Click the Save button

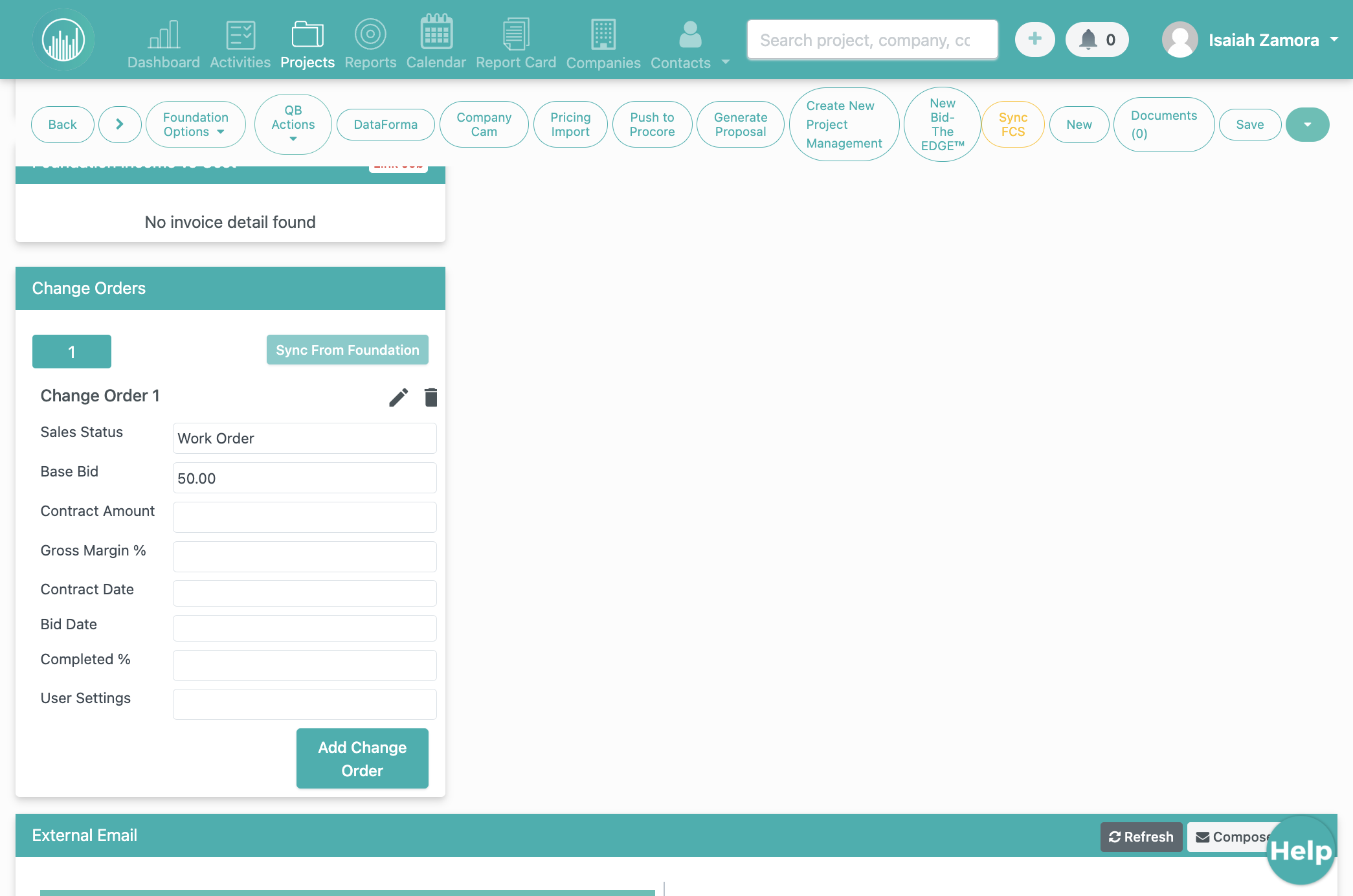pos(1250,124)
